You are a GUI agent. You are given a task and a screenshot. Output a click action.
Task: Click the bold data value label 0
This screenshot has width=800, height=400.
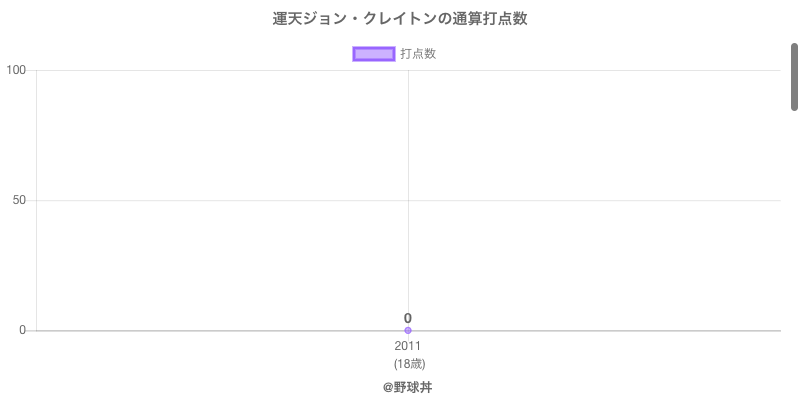(x=408, y=318)
